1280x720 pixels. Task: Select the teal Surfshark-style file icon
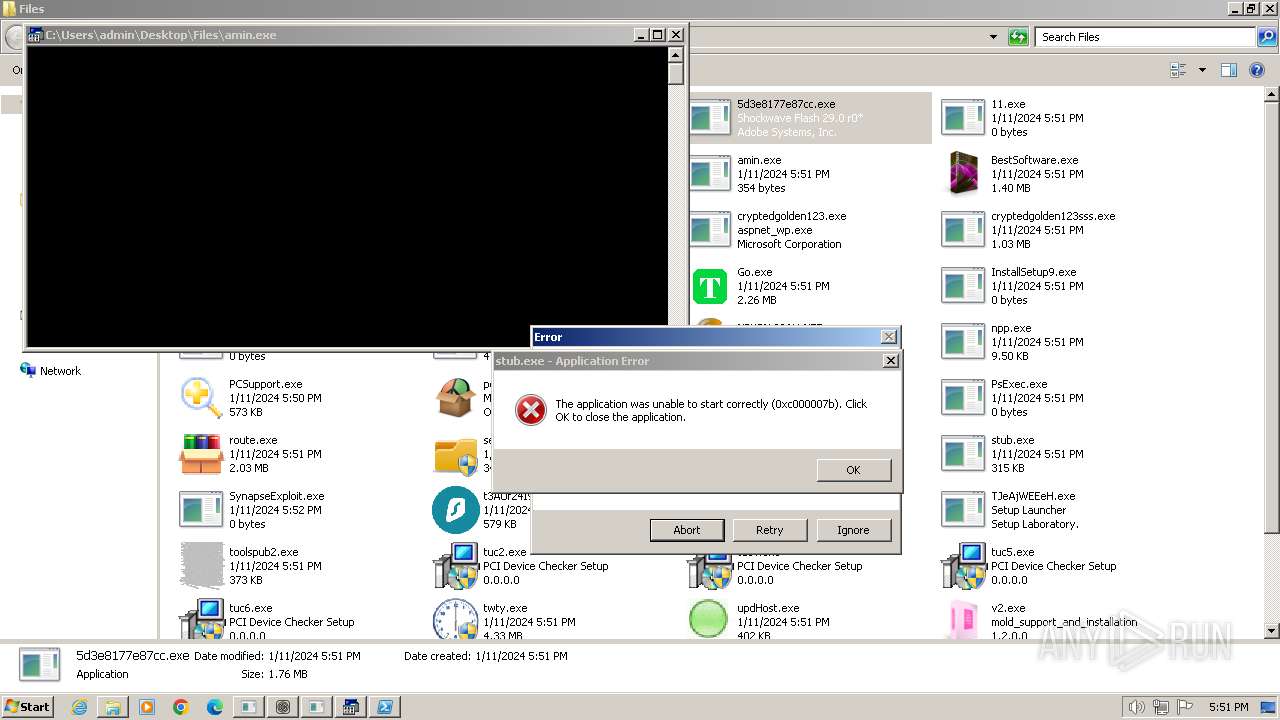point(455,510)
